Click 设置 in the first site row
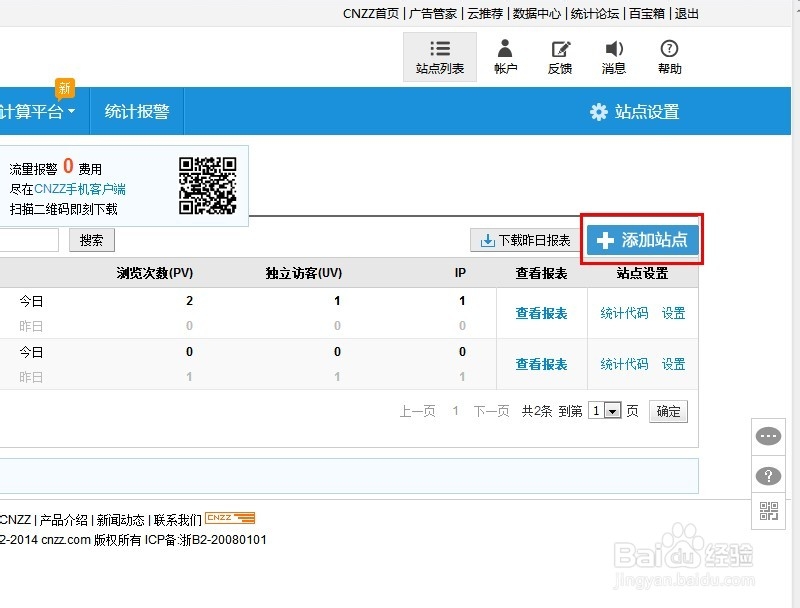The width and height of the screenshot is (800, 608). [x=673, y=313]
